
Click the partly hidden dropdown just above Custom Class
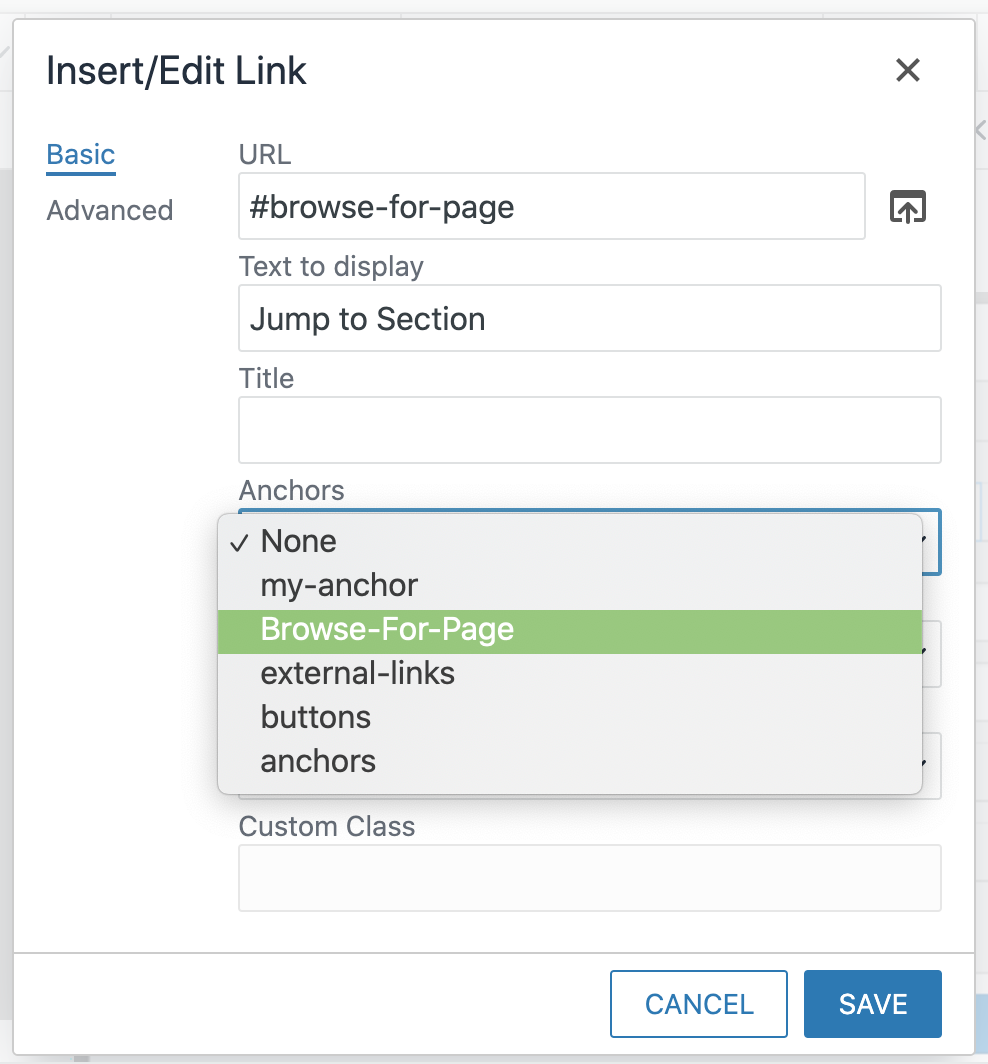931,765
